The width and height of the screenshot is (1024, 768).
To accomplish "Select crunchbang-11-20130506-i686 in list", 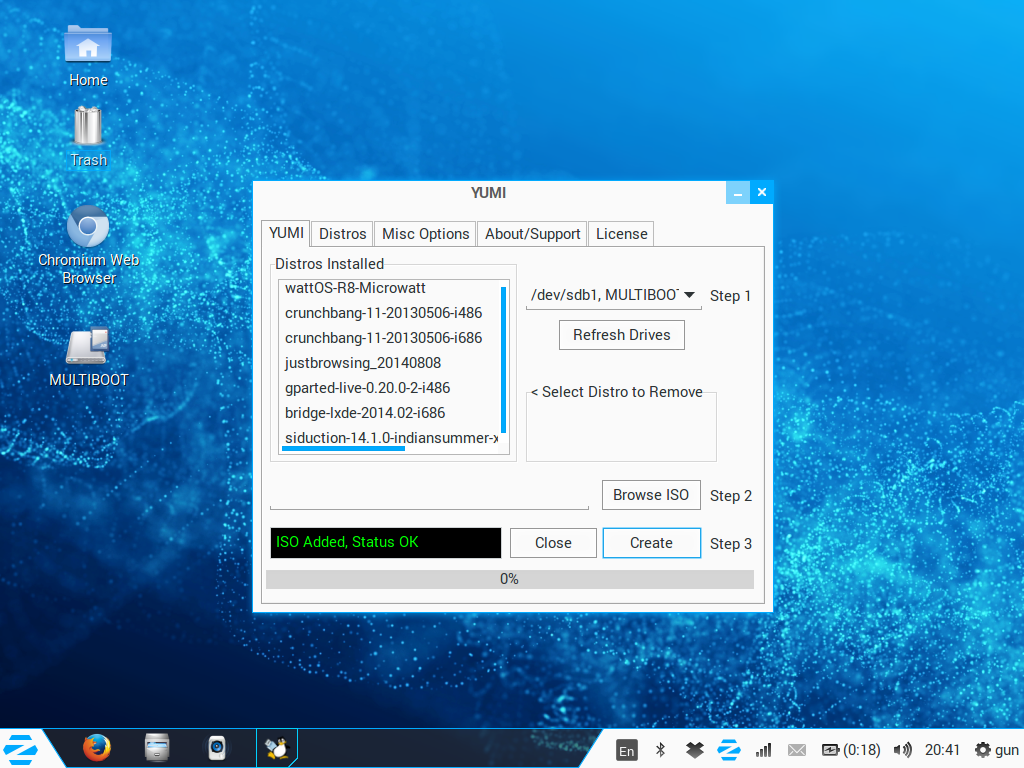I will click(390, 338).
